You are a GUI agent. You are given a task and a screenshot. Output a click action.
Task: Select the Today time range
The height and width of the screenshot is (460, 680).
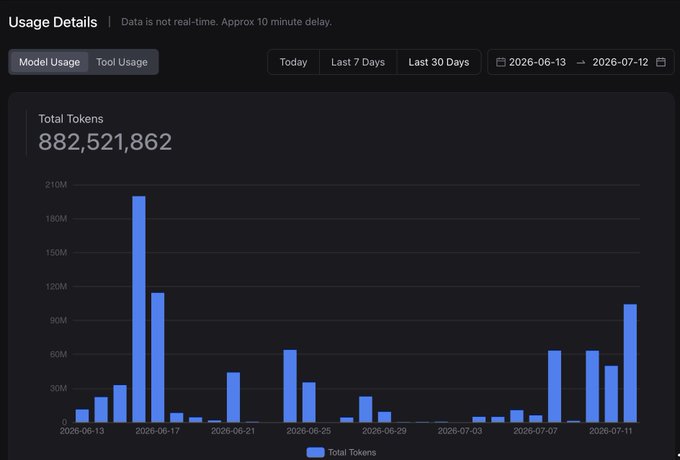pos(293,62)
